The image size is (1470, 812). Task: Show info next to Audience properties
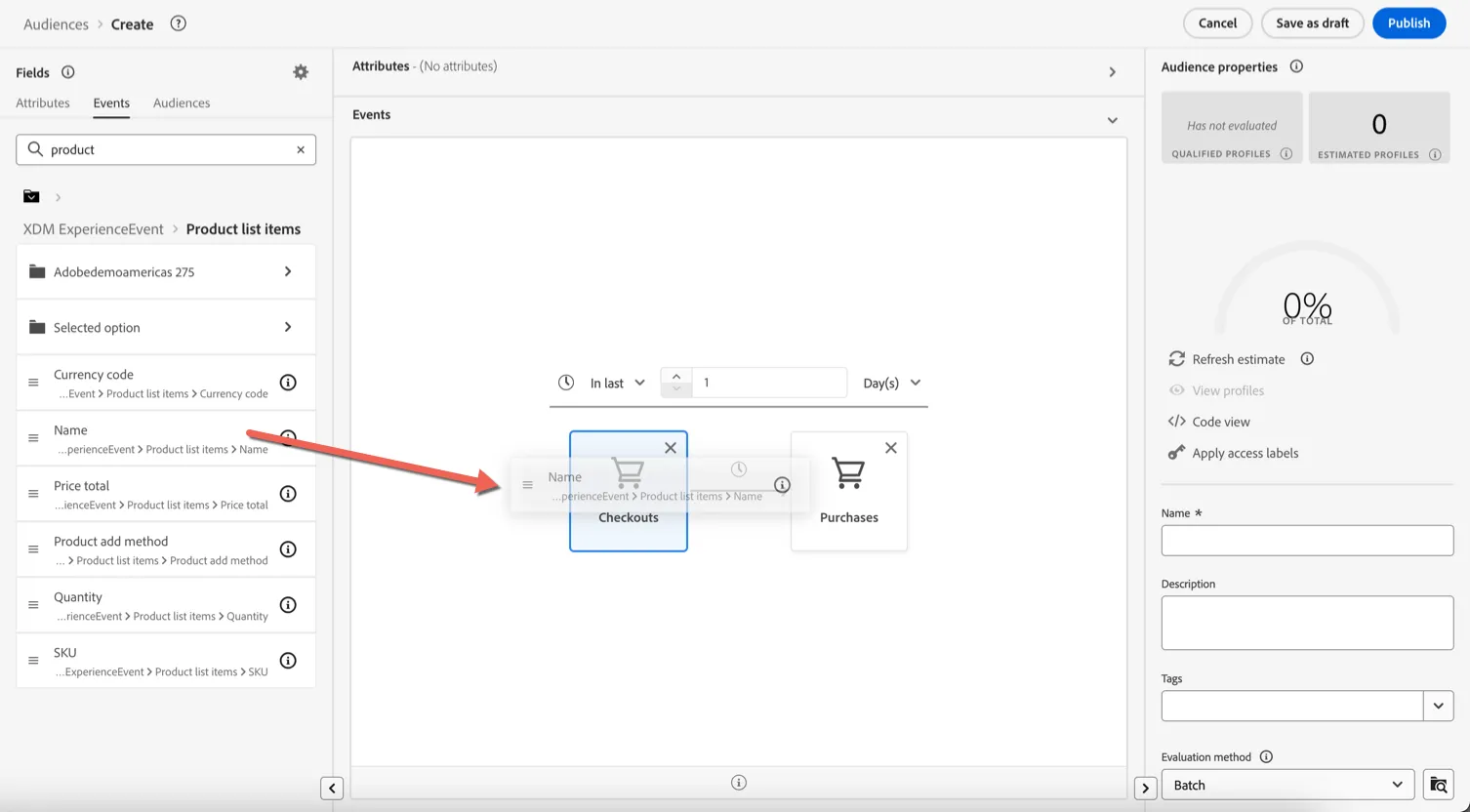pos(1296,66)
